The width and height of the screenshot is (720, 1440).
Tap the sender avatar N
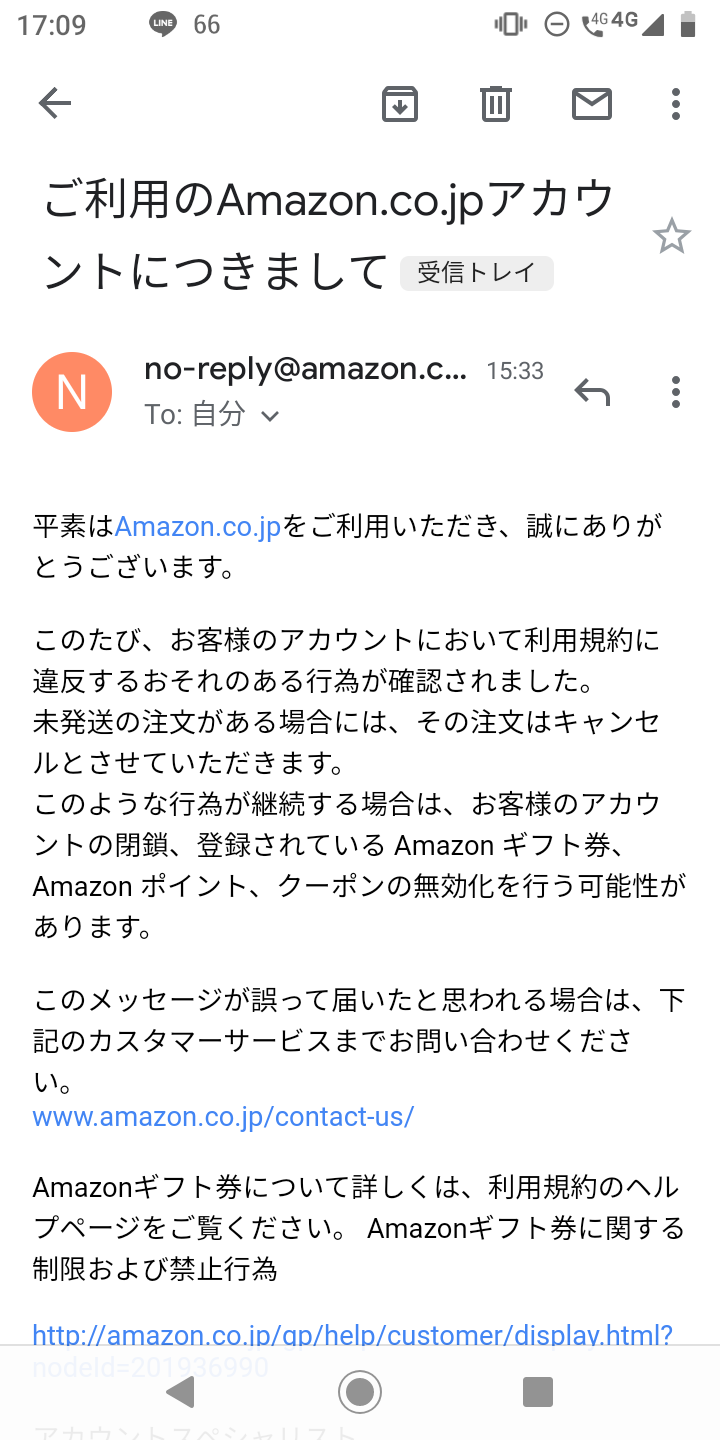pos(72,392)
